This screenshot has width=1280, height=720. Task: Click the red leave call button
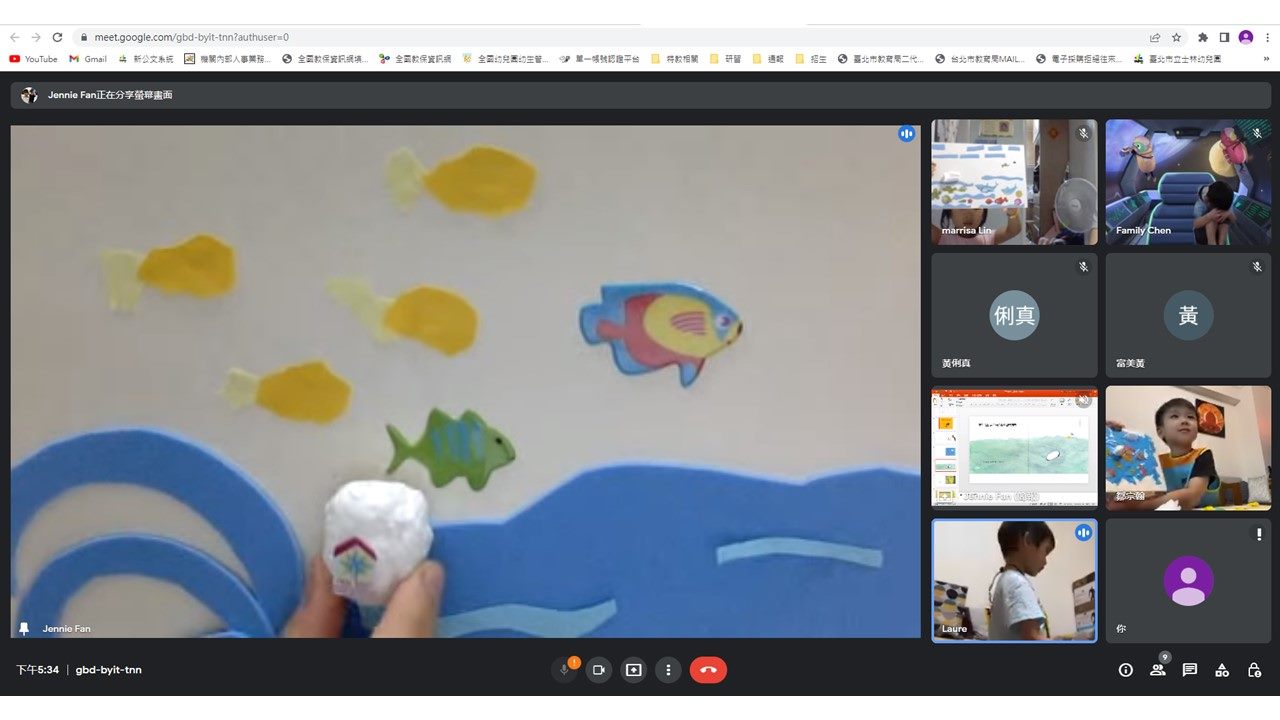point(708,670)
